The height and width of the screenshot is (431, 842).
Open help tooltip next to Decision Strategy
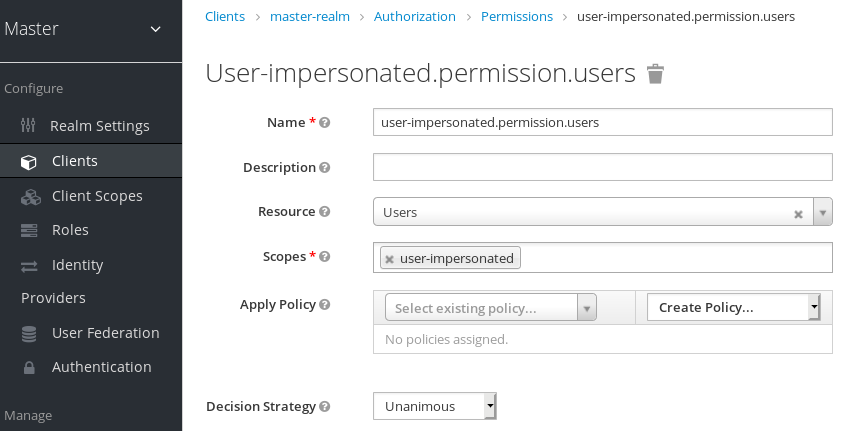click(324, 406)
